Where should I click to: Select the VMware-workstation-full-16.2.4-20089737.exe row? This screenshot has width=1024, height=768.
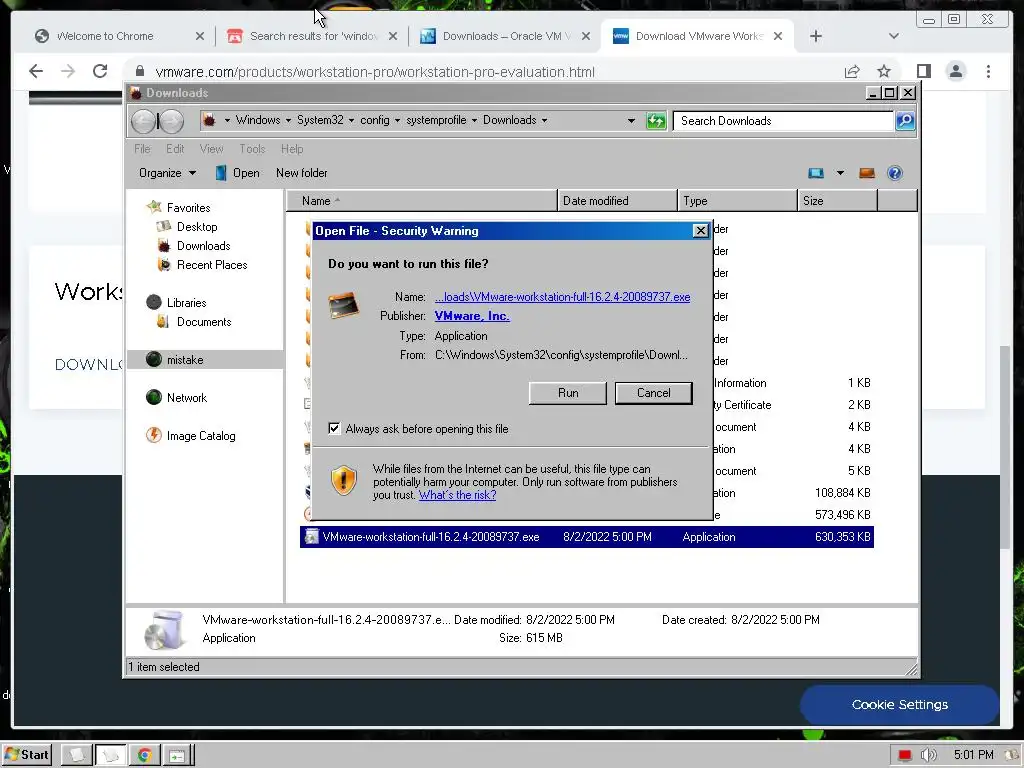coord(586,537)
